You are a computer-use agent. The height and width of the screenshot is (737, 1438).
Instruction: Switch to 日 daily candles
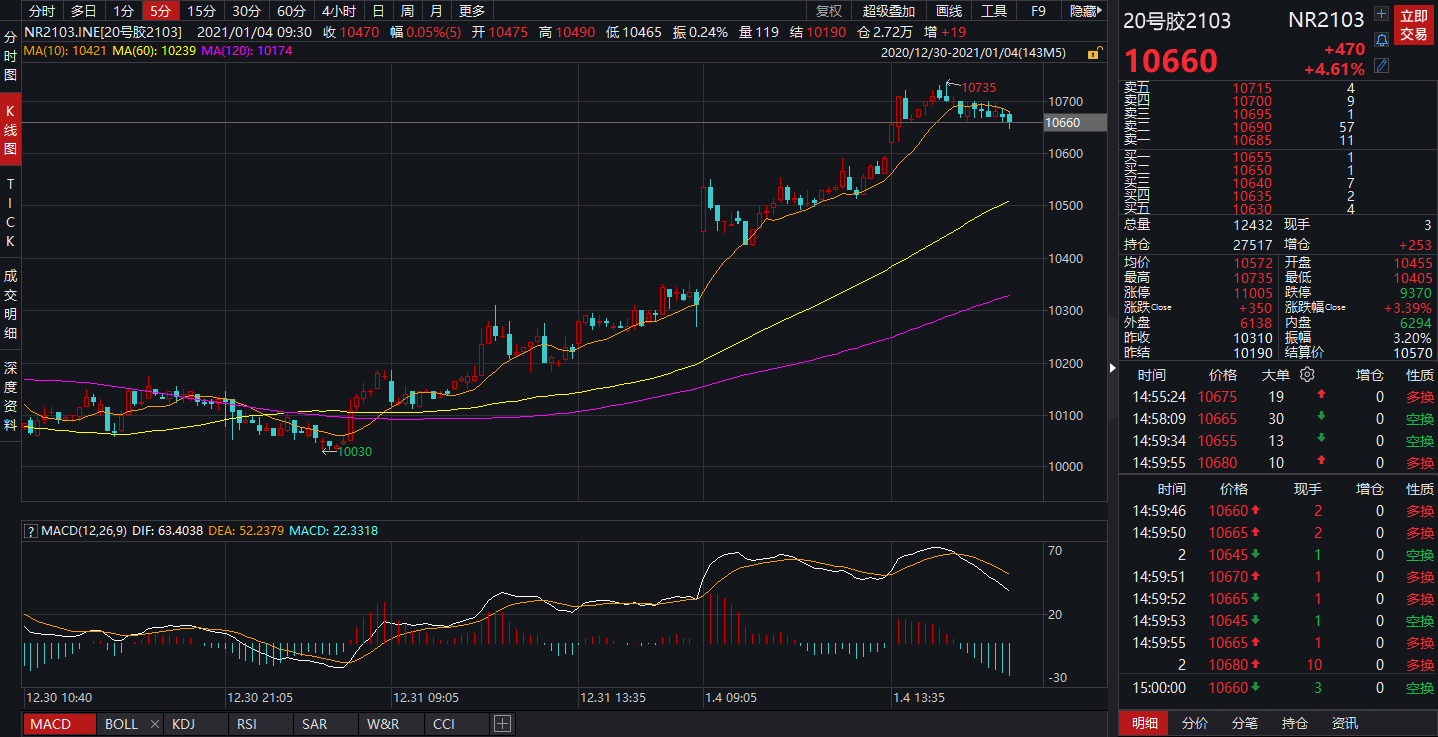pyautogui.click(x=377, y=11)
